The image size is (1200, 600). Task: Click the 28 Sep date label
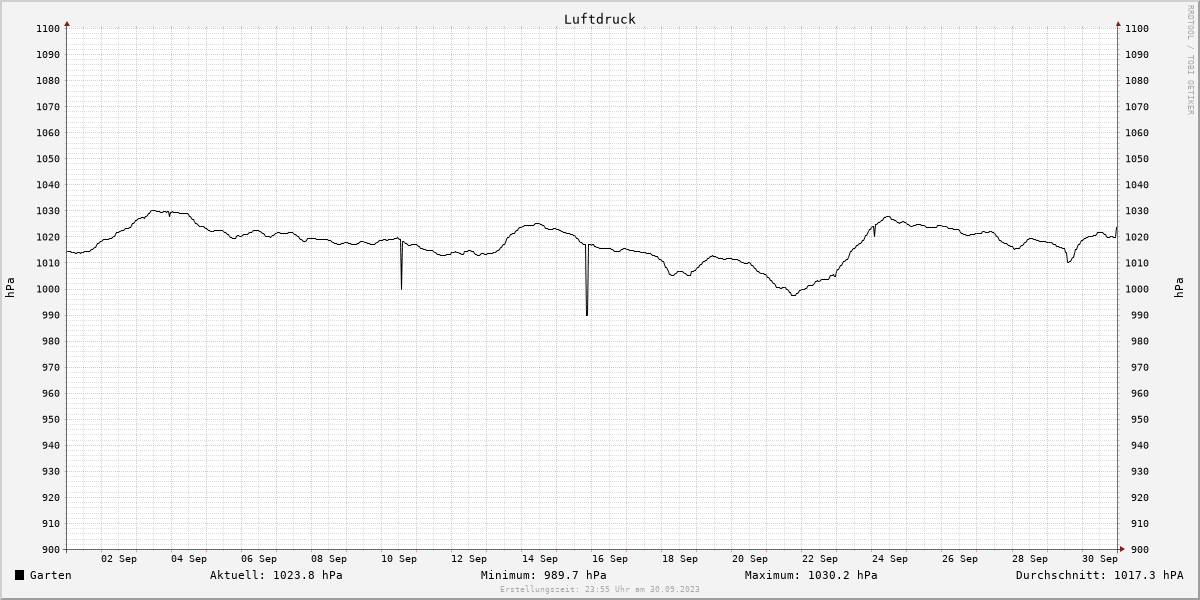pos(1030,559)
